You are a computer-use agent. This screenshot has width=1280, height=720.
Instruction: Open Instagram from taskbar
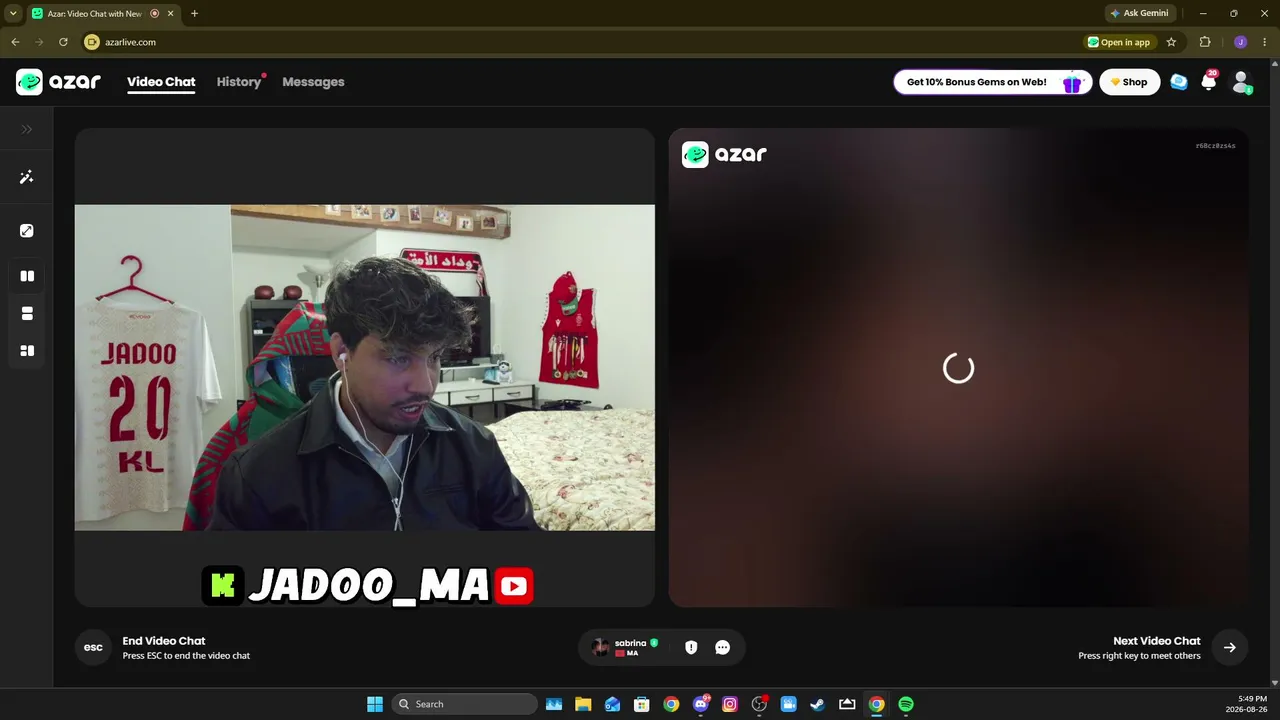pyautogui.click(x=730, y=704)
